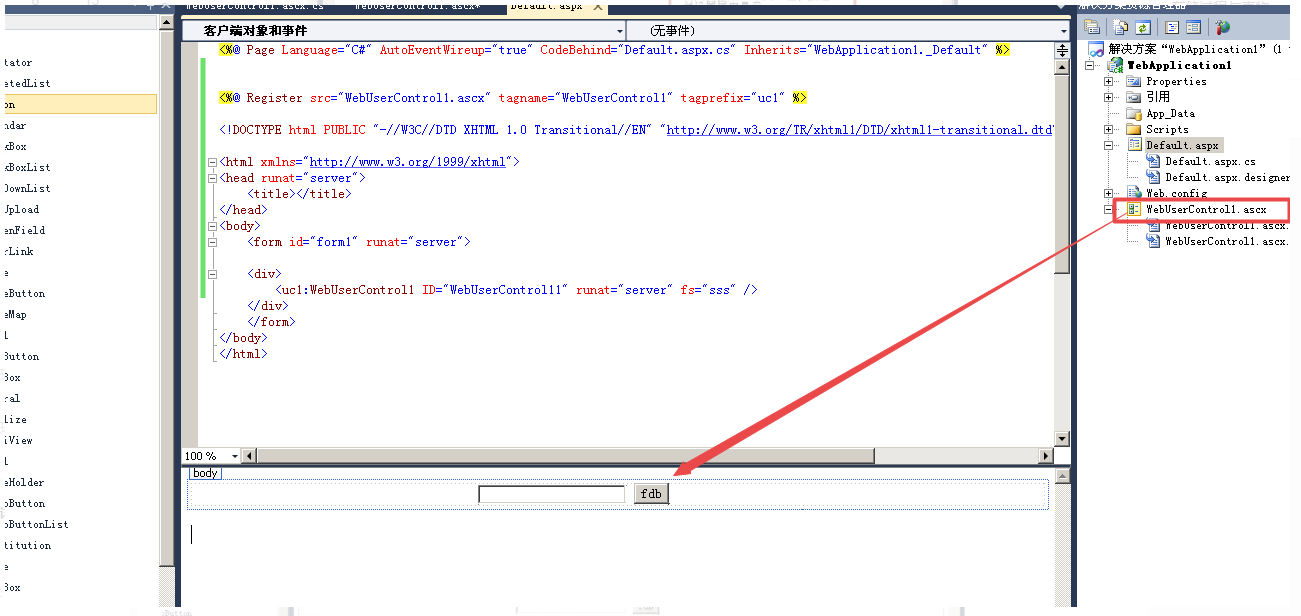Click the <title></title> code line
The image size is (1301, 616).
point(300,194)
